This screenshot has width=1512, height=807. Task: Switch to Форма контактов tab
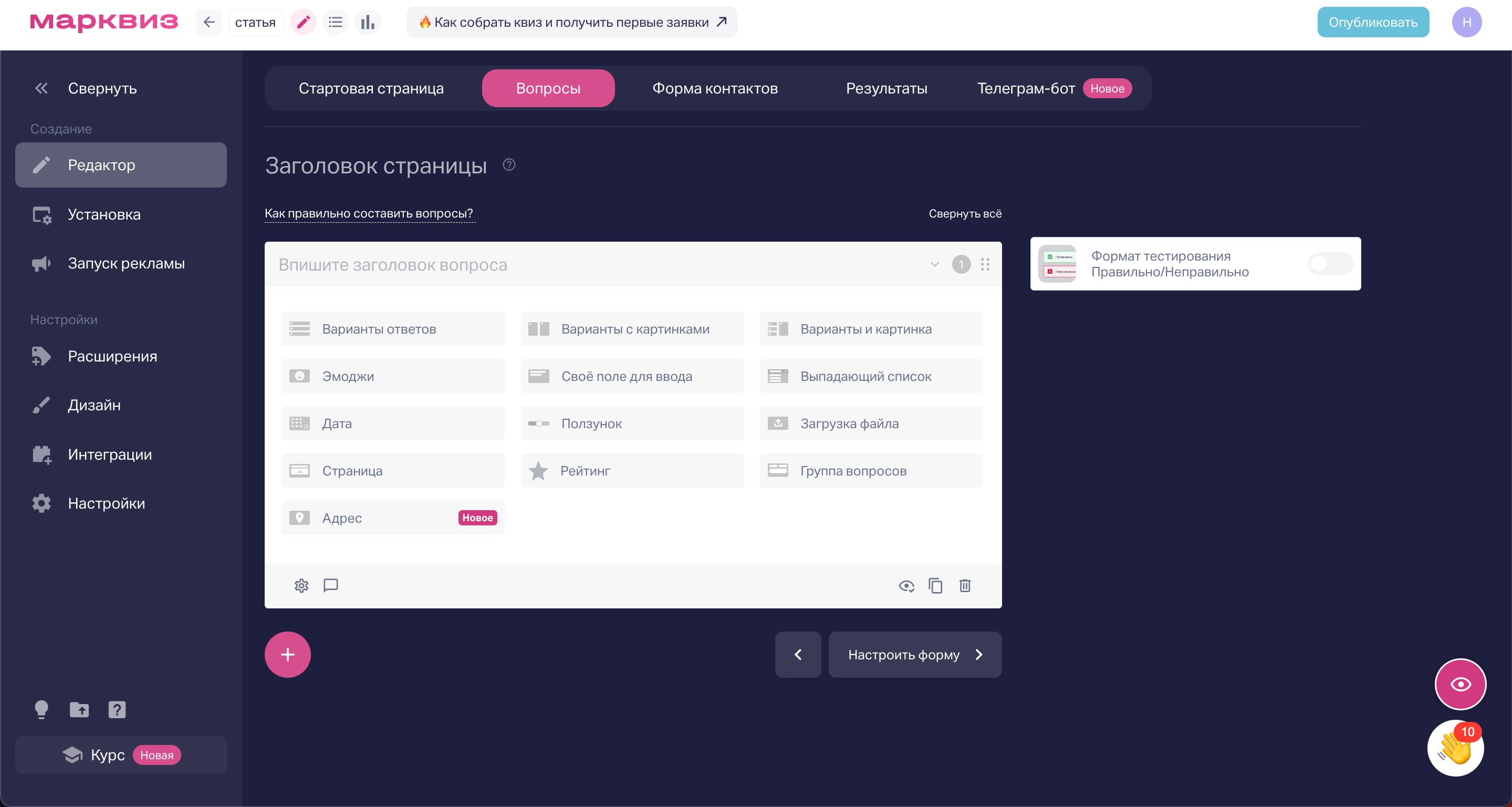715,88
